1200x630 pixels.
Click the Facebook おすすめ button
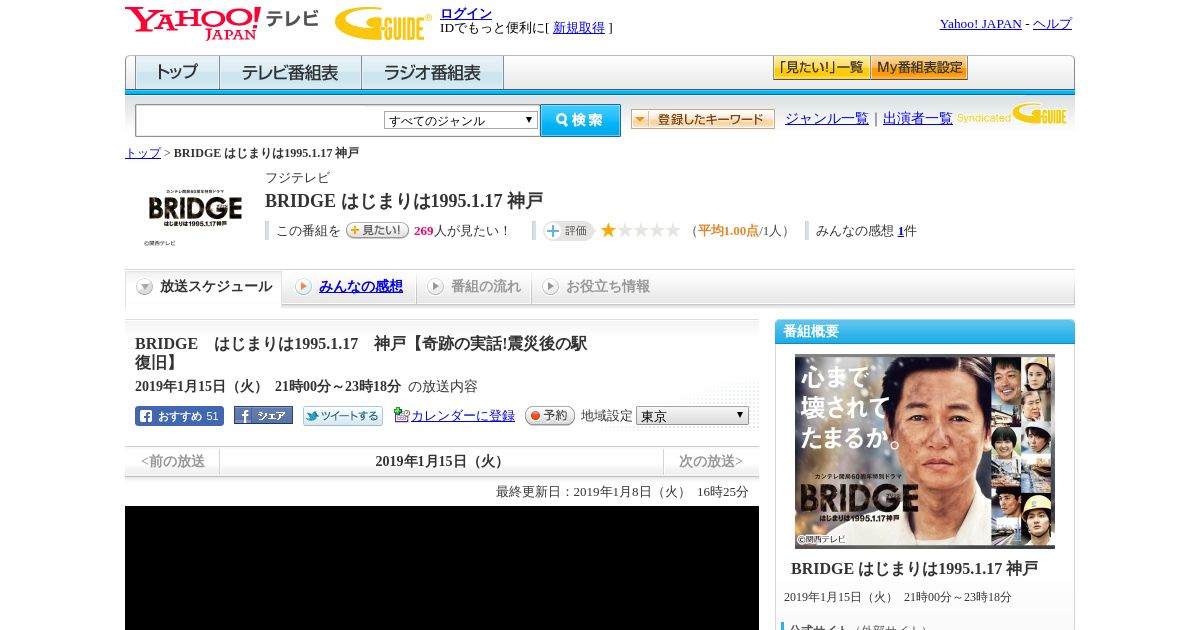coord(179,416)
